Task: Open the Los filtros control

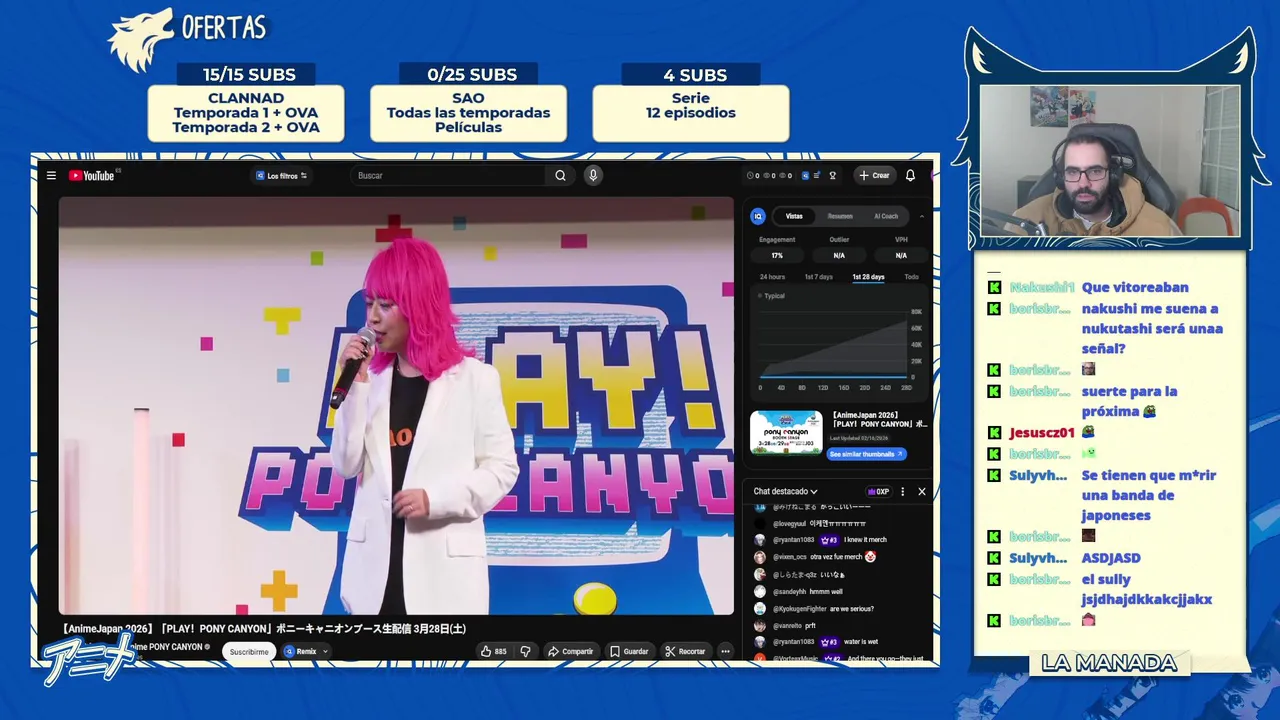Action: [x=281, y=176]
